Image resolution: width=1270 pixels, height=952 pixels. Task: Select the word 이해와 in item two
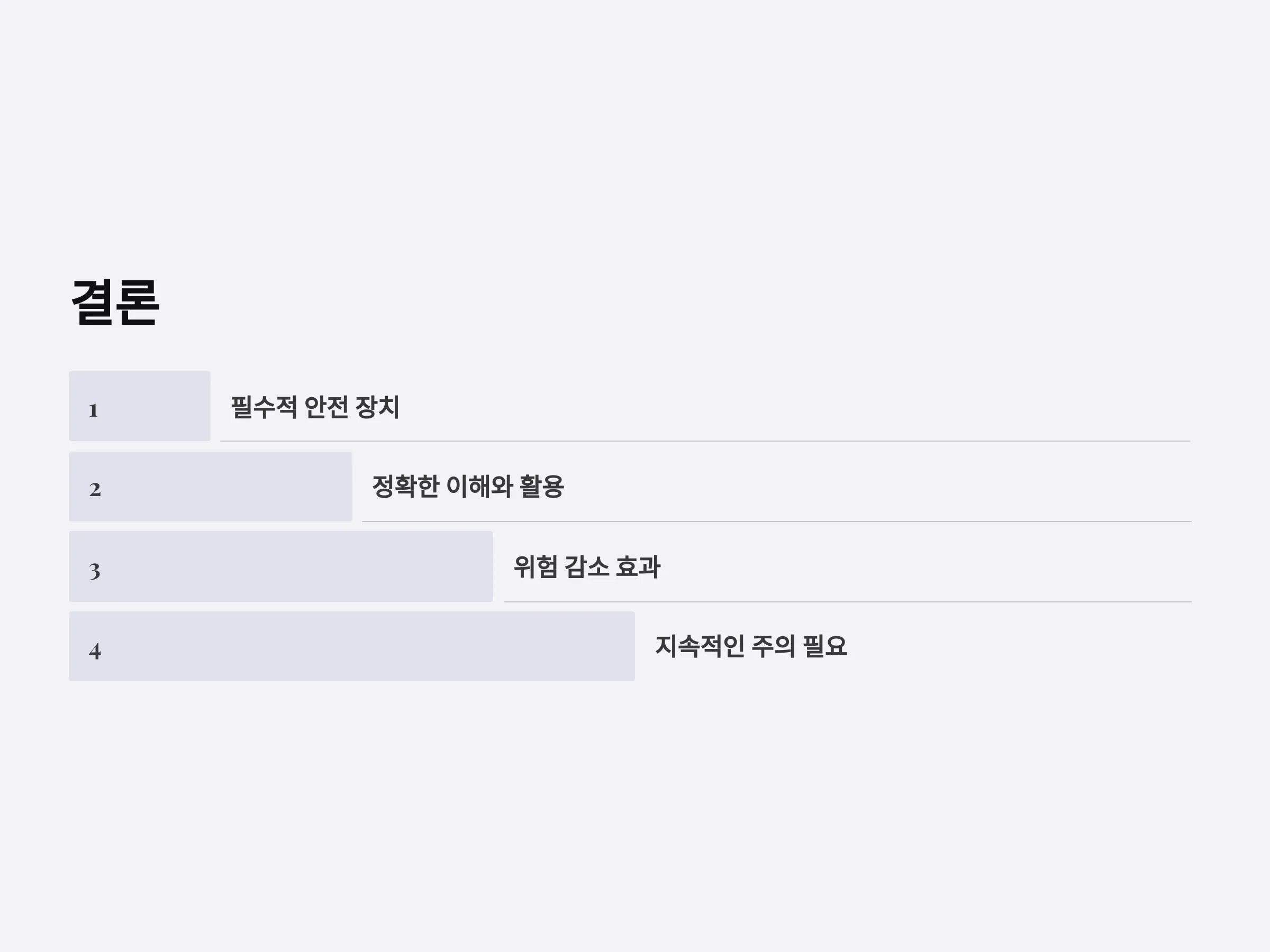[479, 487]
